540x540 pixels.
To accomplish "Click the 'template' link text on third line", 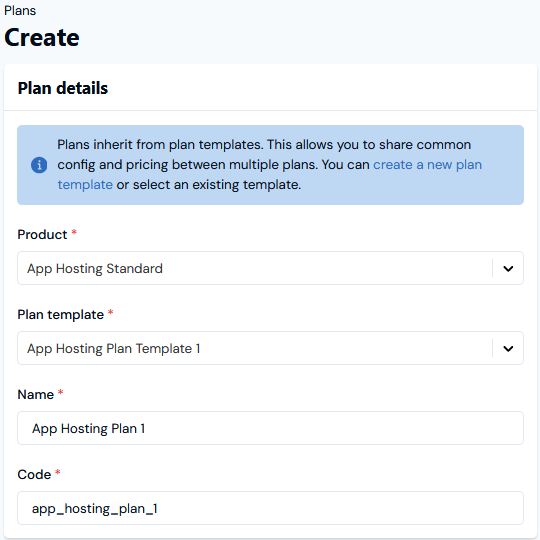I will (x=85, y=185).
